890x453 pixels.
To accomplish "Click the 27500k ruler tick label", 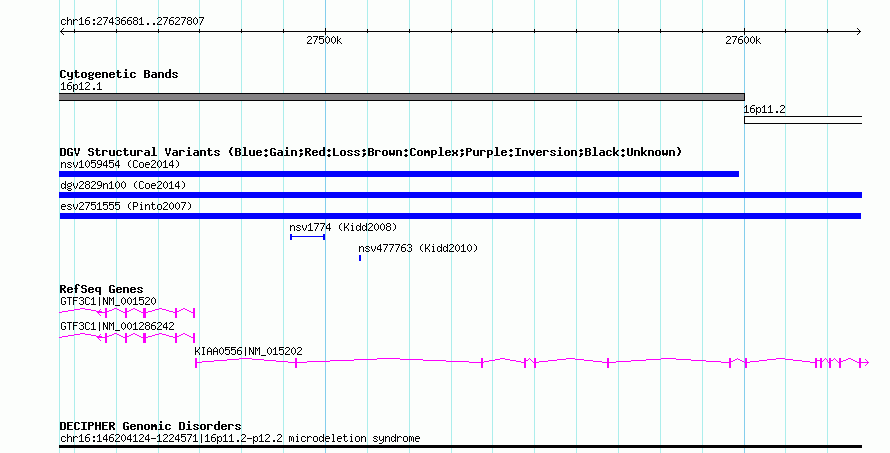I will [324, 40].
